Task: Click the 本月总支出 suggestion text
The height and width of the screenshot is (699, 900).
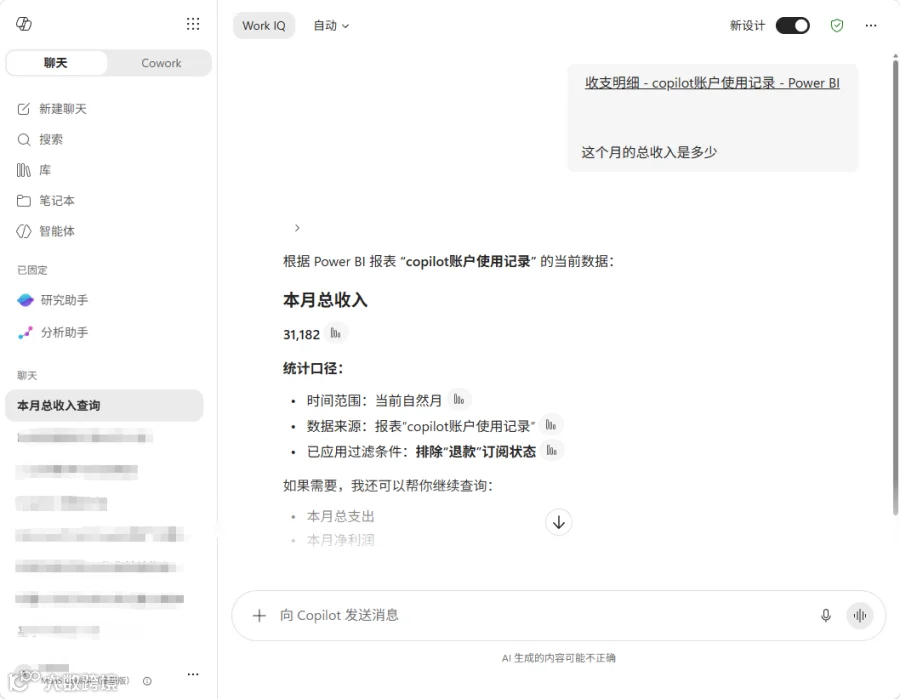Action: coord(340,516)
